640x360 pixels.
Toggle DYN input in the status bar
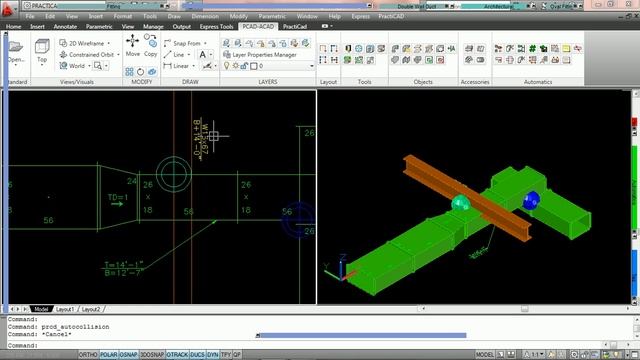click(x=213, y=355)
